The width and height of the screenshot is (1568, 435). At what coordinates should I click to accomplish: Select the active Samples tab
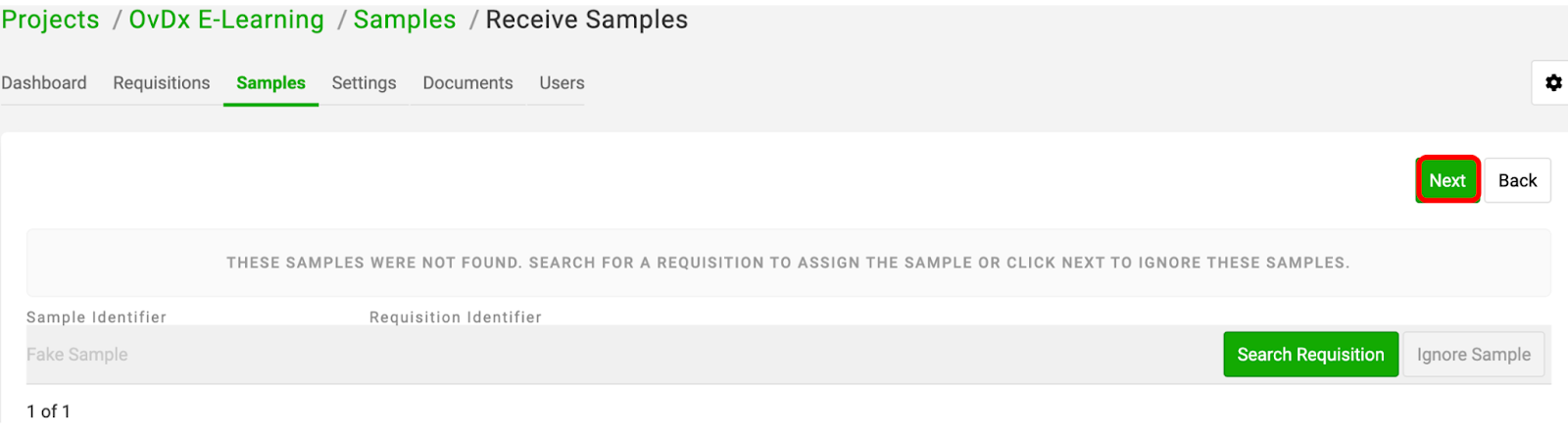click(x=270, y=83)
